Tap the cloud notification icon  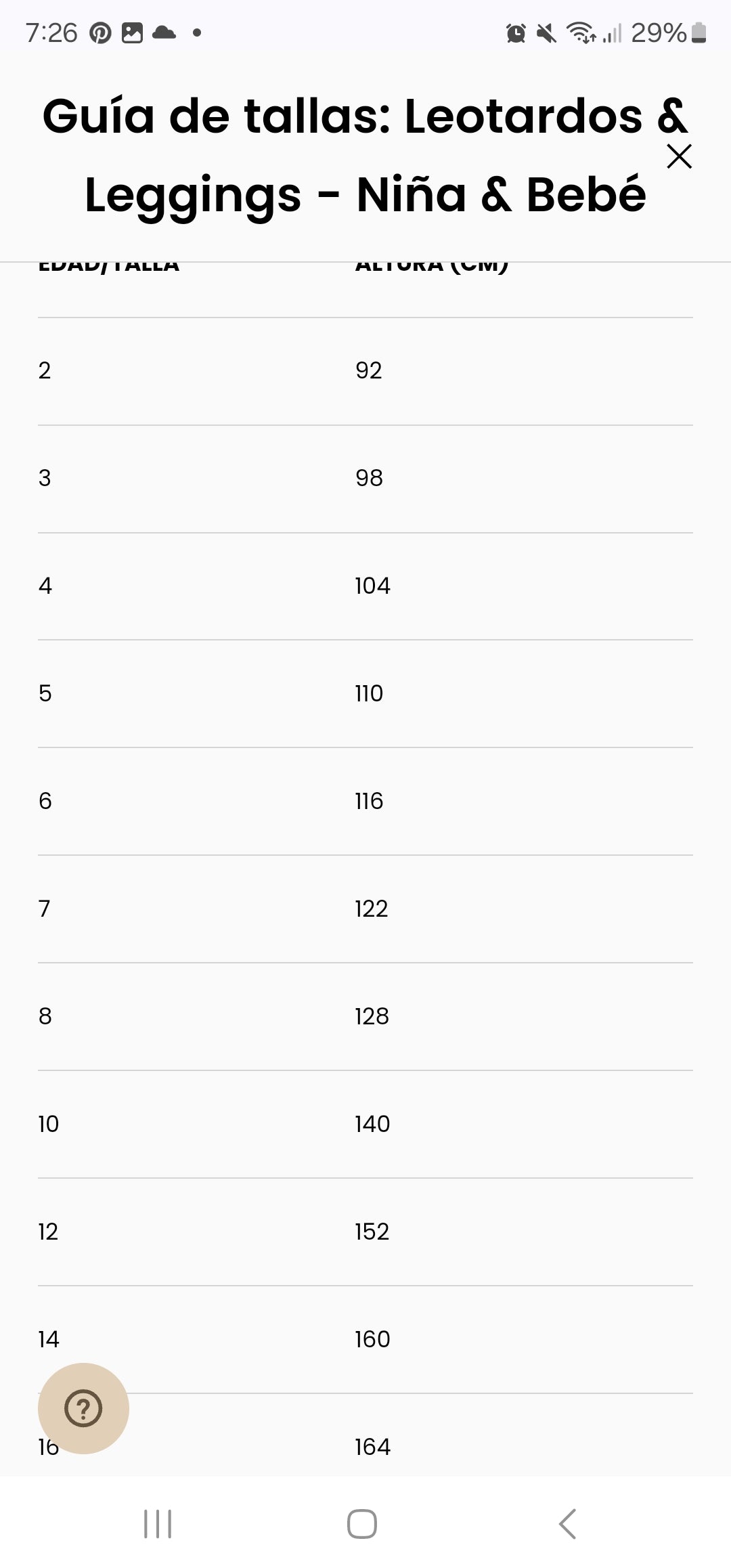click(x=164, y=32)
